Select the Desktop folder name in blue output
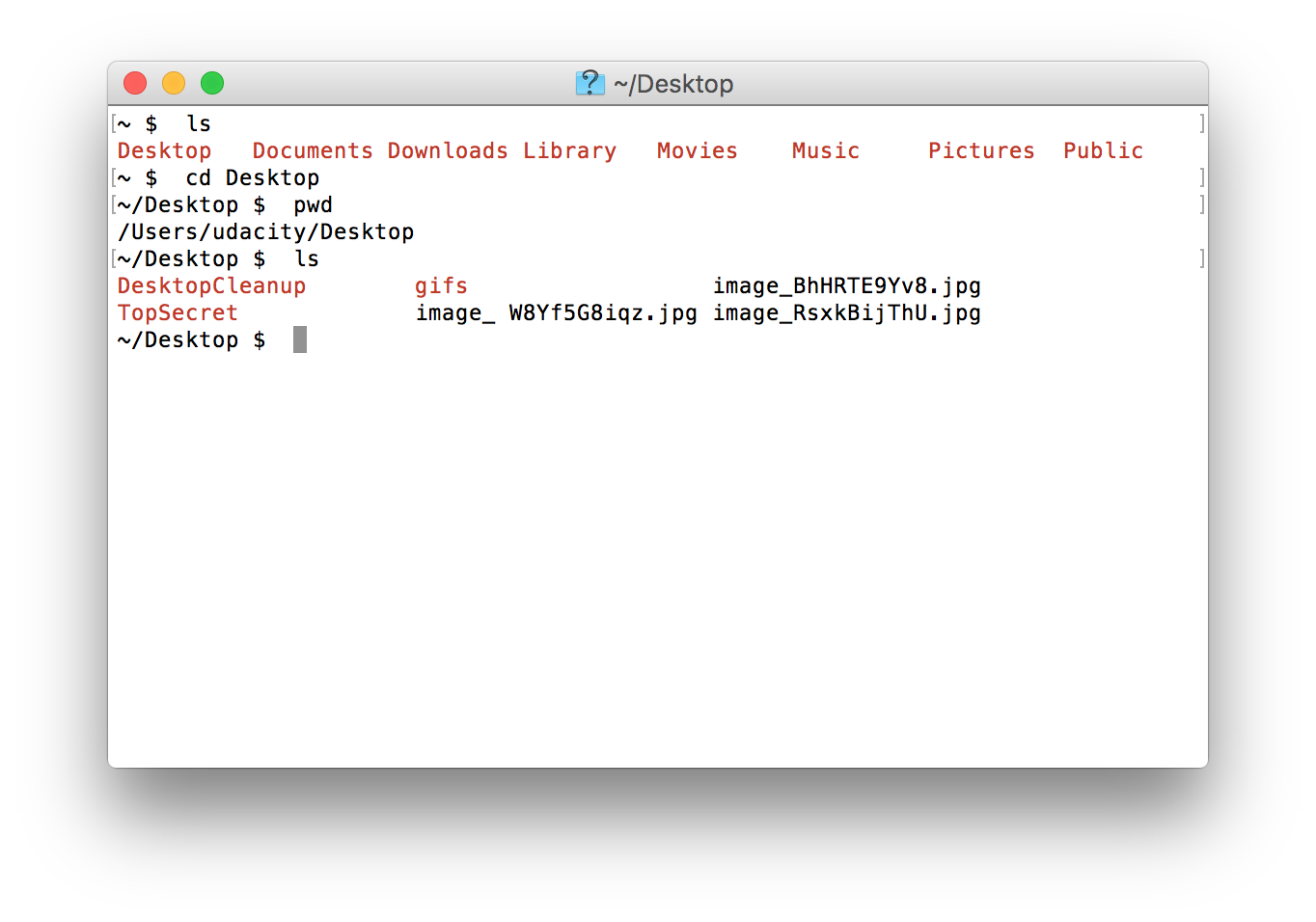Screen dimensions: 1316x922 (164, 150)
